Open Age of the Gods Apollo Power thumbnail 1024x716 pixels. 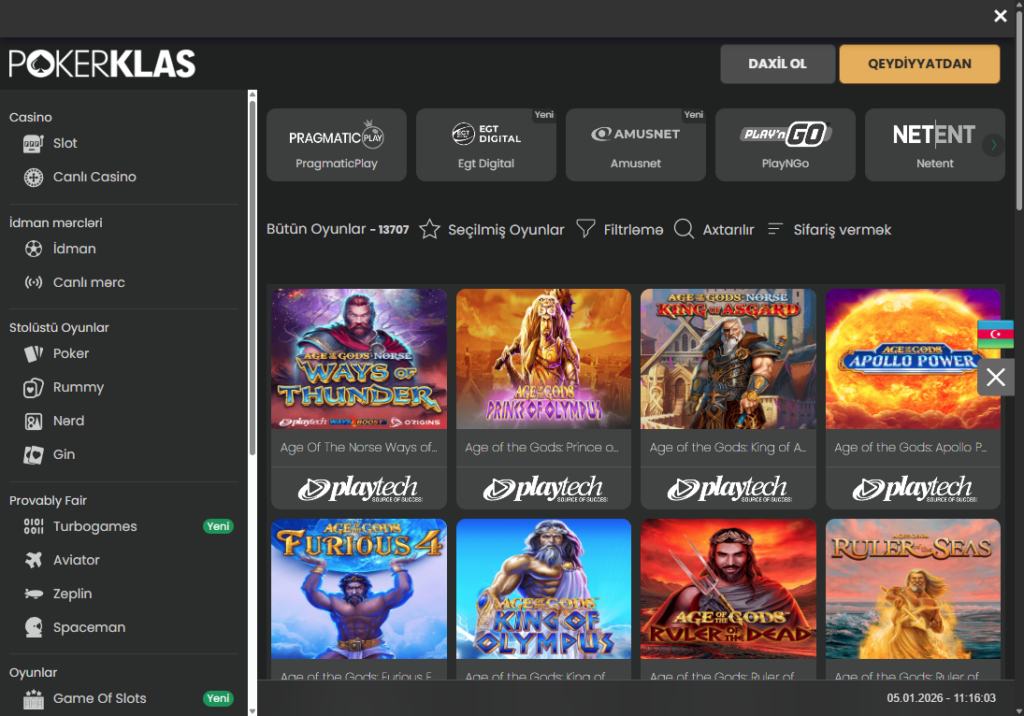click(913, 359)
